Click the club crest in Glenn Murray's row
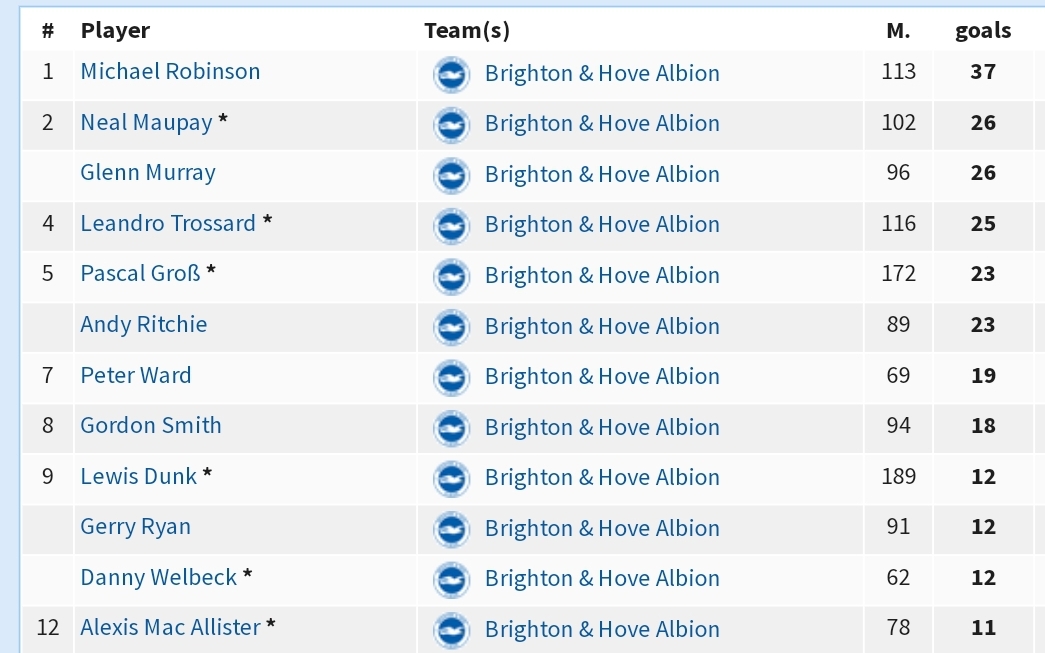The image size is (1045, 653). tap(451, 175)
